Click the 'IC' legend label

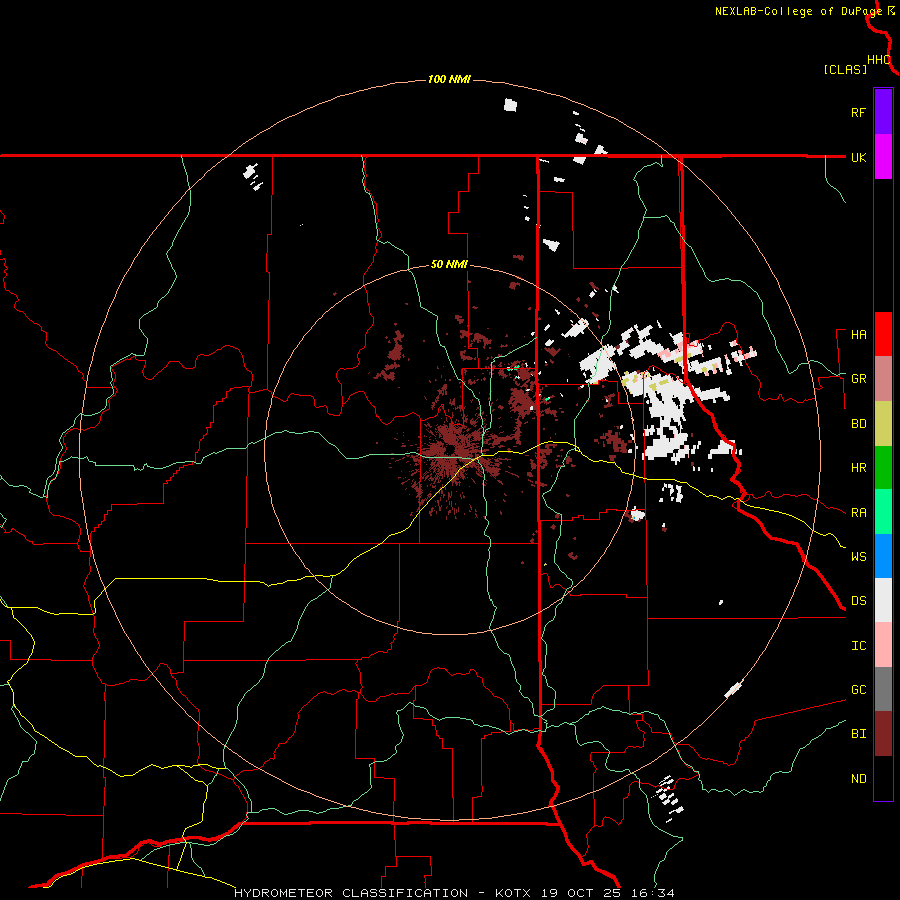(x=858, y=646)
